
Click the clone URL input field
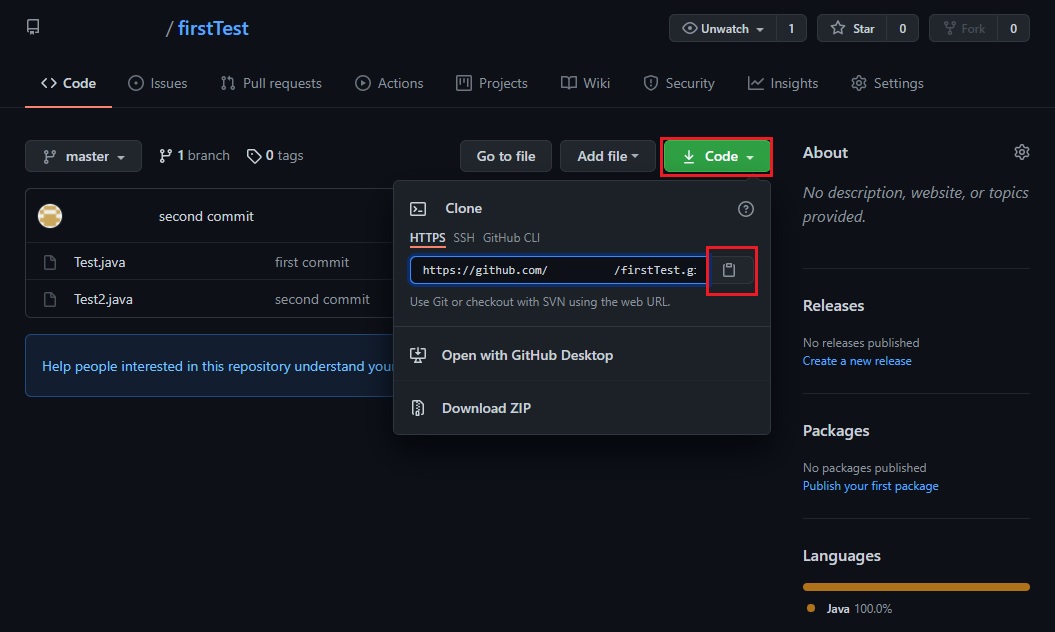(x=558, y=270)
